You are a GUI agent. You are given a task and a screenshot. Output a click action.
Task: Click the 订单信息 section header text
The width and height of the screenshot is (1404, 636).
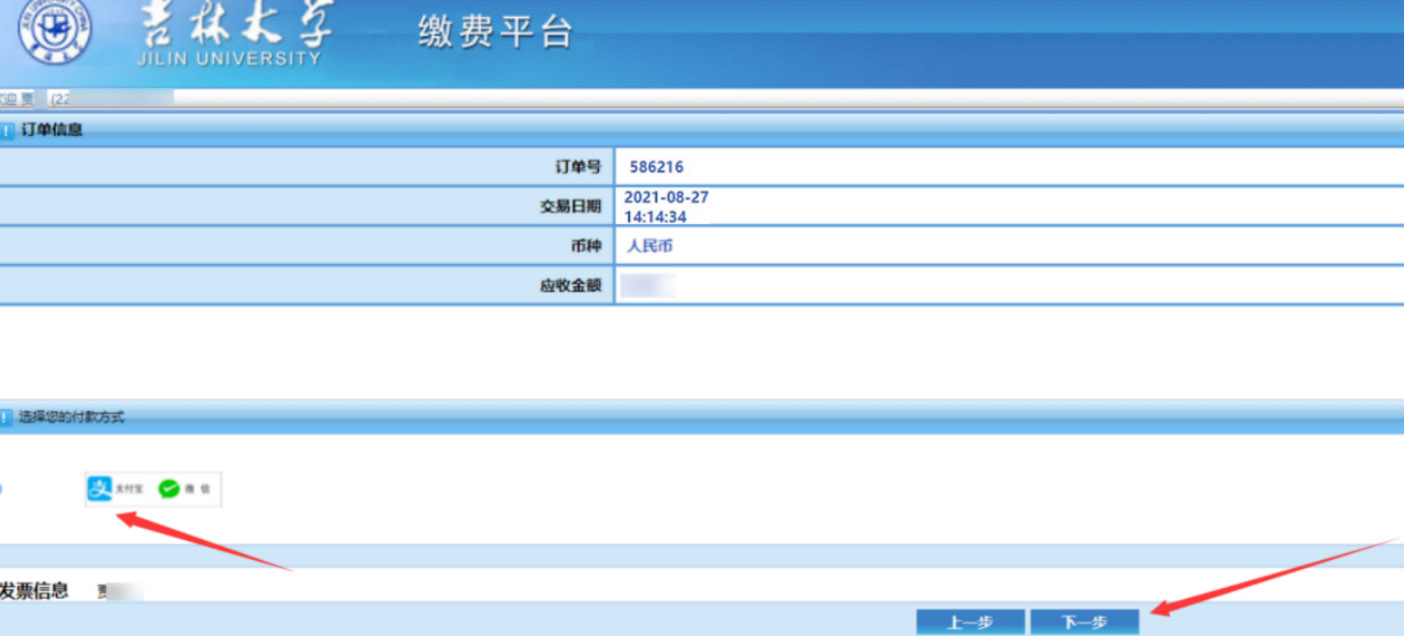click(52, 130)
